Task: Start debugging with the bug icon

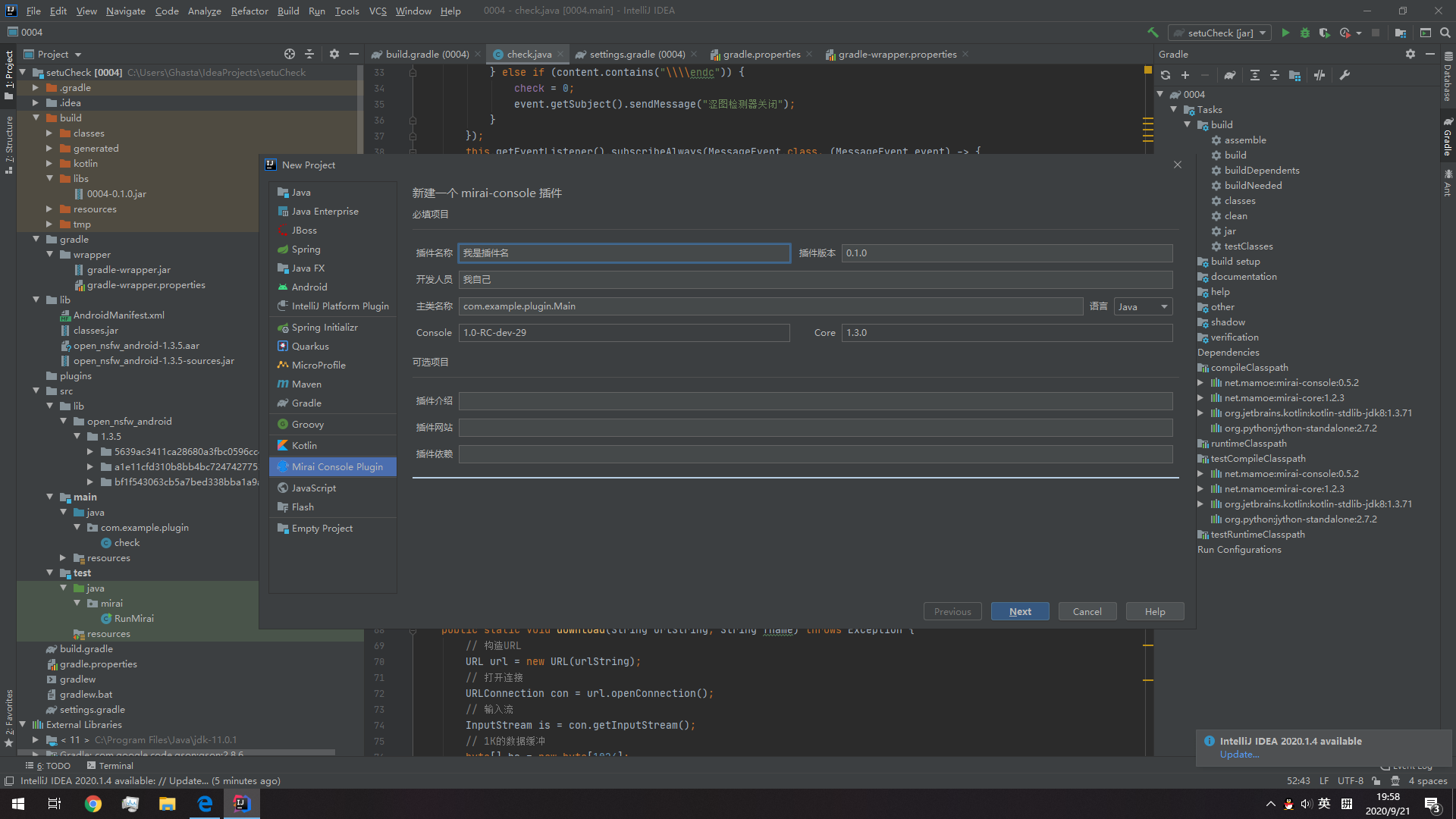Action: pos(1305,33)
